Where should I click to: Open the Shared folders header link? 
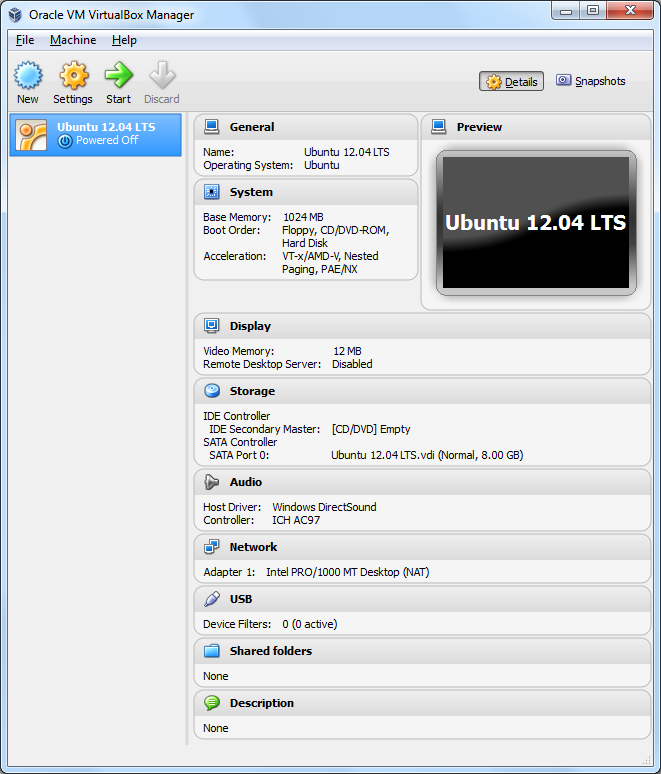pyautogui.click(x=271, y=651)
